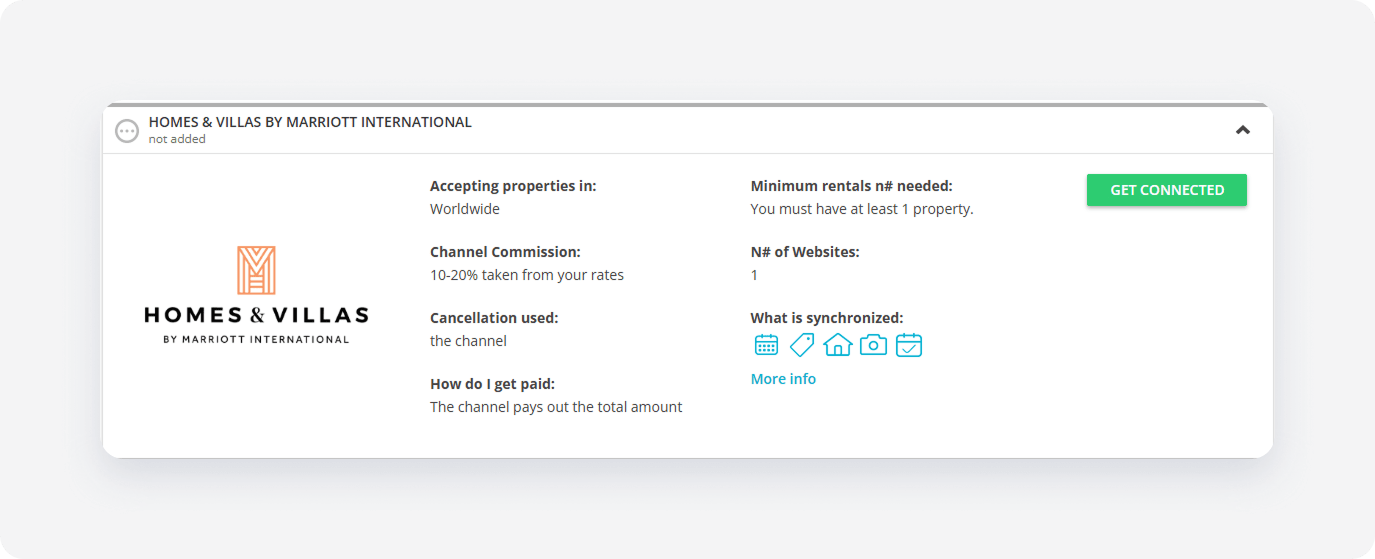Open the More info link
Viewport: 1375px width, 559px height.
tap(783, 379)
